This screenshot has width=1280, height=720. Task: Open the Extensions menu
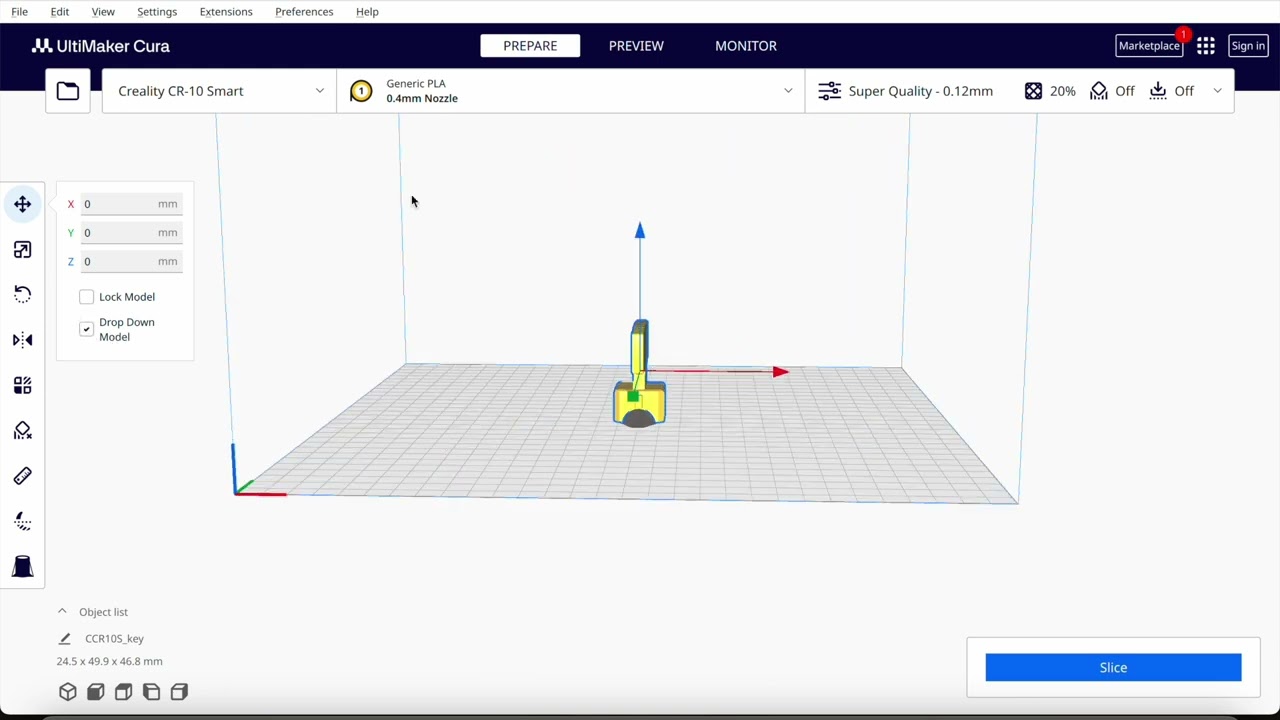point(226,12)
